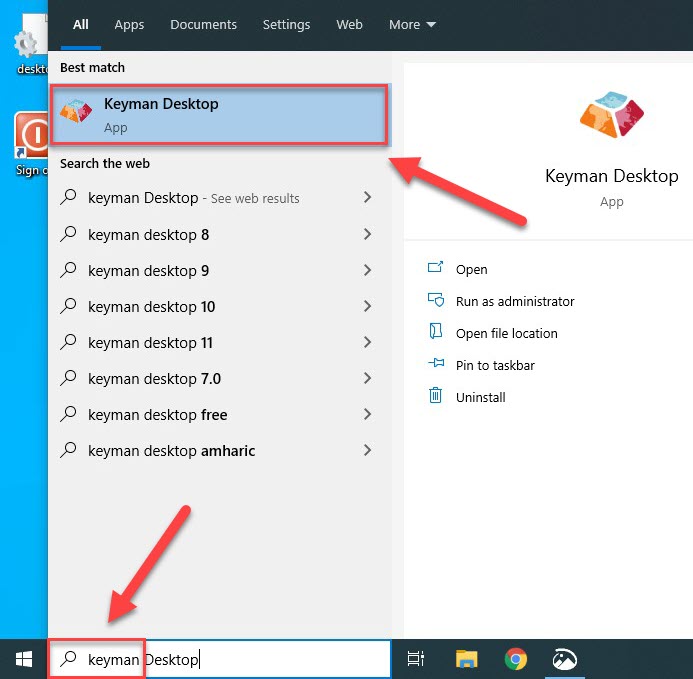Screen dimensions: 693x679
Task: Open Keyman Desktop best match result
Action: [x=218, y=115]
